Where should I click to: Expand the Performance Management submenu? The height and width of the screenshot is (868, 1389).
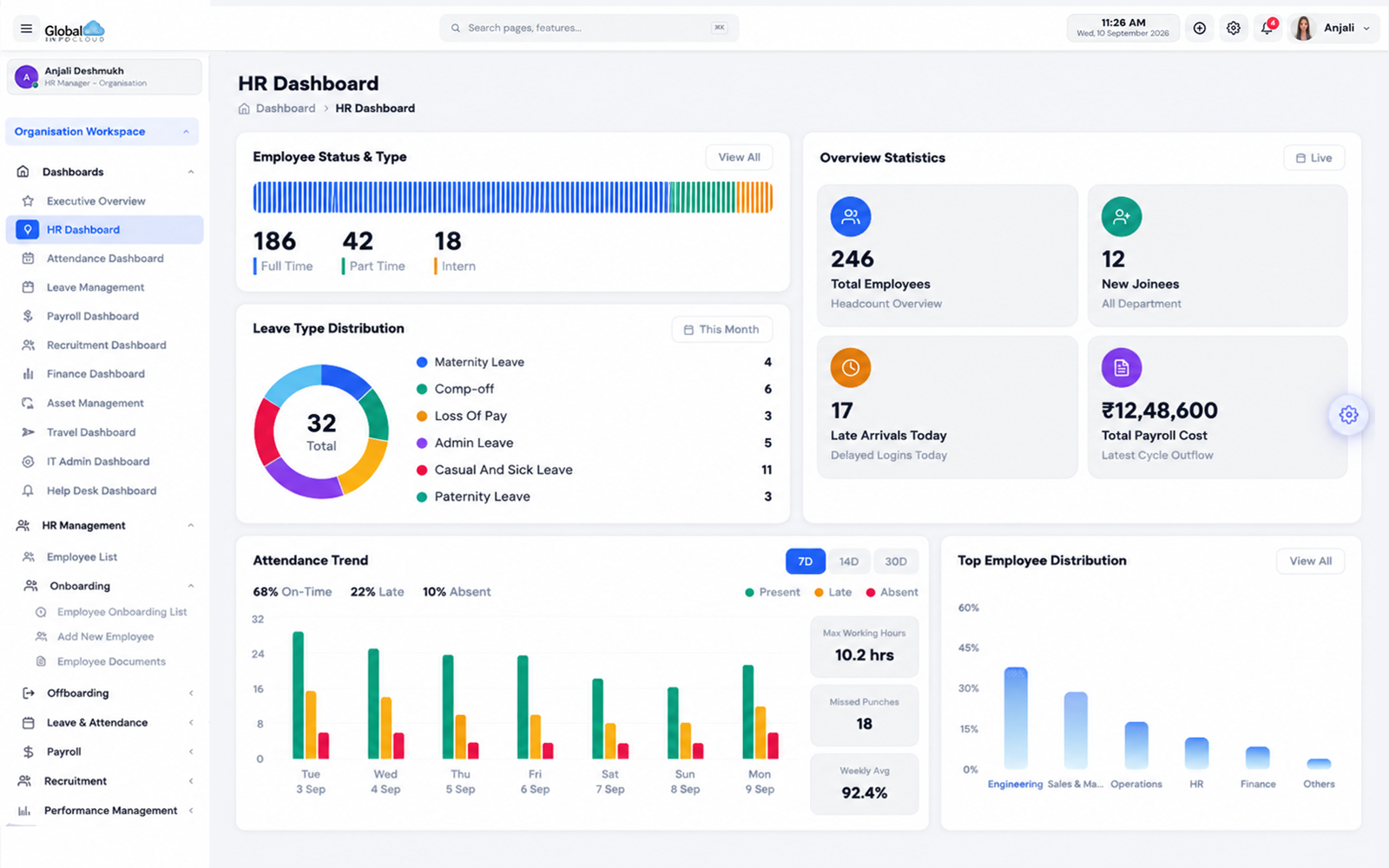[x=190, y=811]
